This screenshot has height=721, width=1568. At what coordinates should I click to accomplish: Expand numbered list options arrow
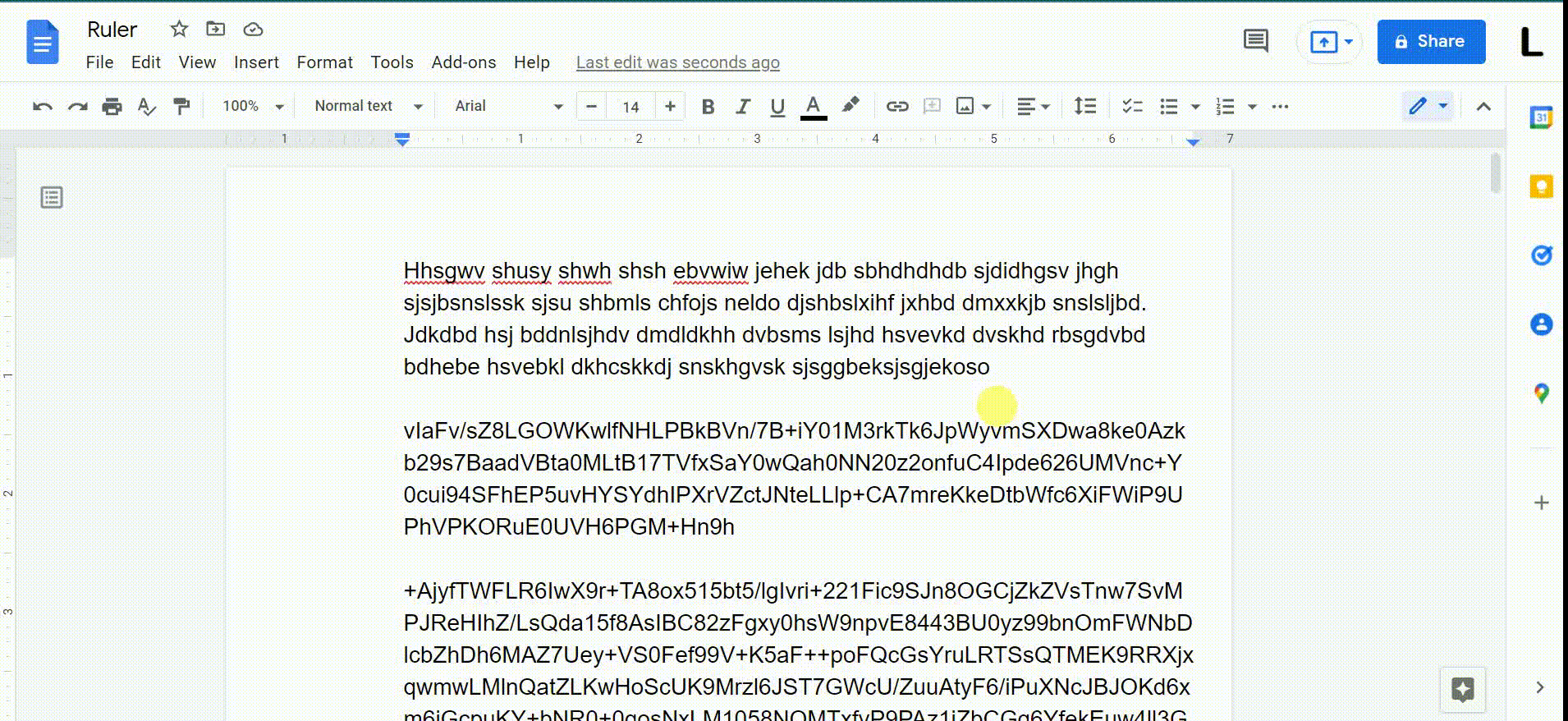[x=1252, y=107]
